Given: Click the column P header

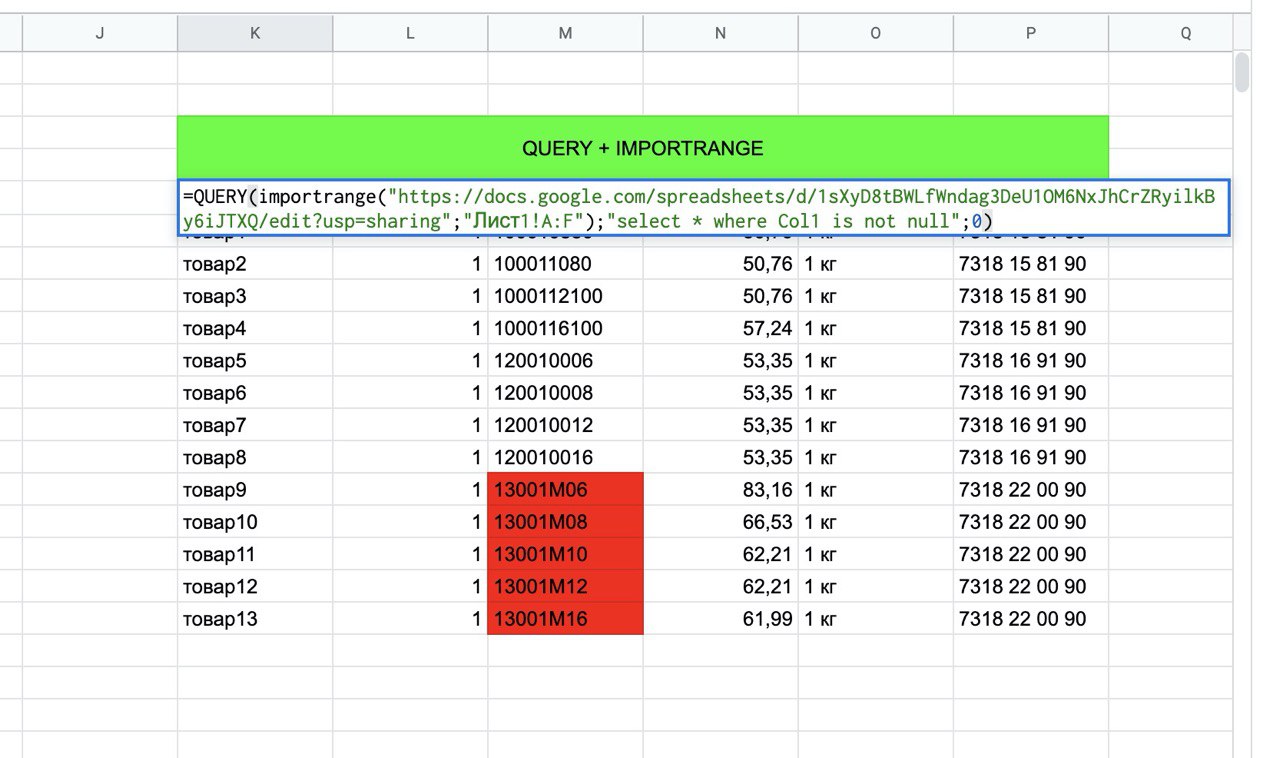Looking at the screenshot, I should [1030, 33].
